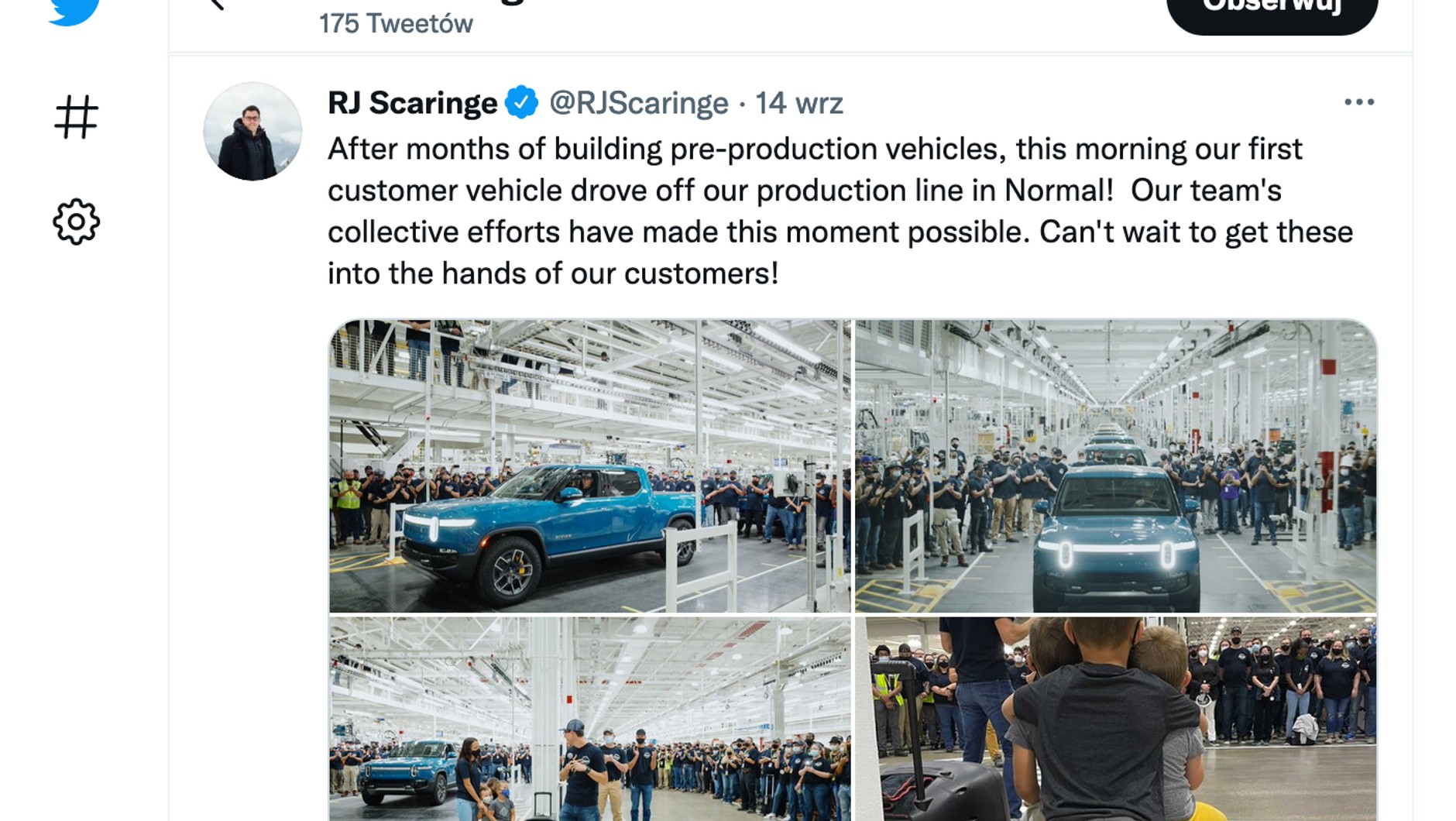Image resolution: width=1456 pixels, height=821 pixels.
Task: Click the headlight bar in top-right photo
Action: (1116, 551)
